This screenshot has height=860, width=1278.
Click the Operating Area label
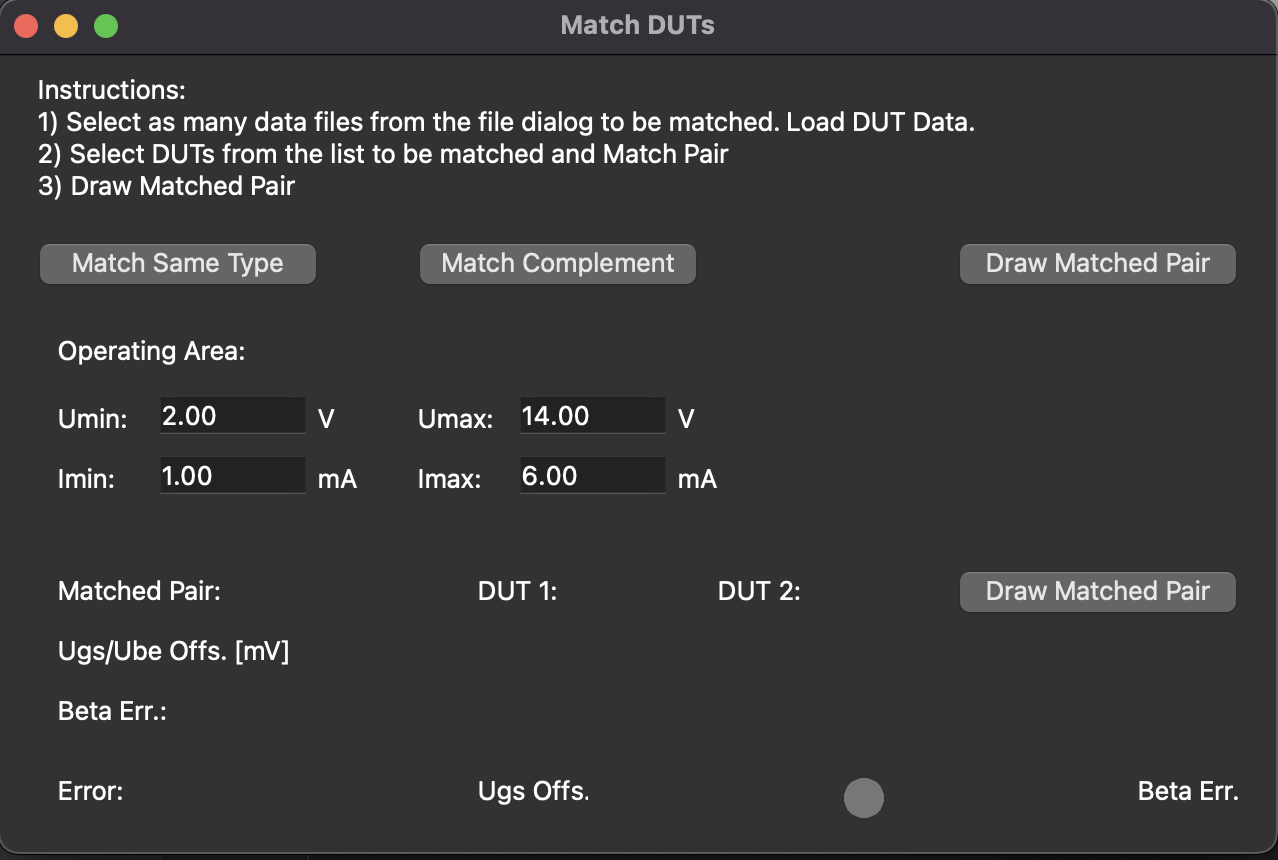point(152,352)
